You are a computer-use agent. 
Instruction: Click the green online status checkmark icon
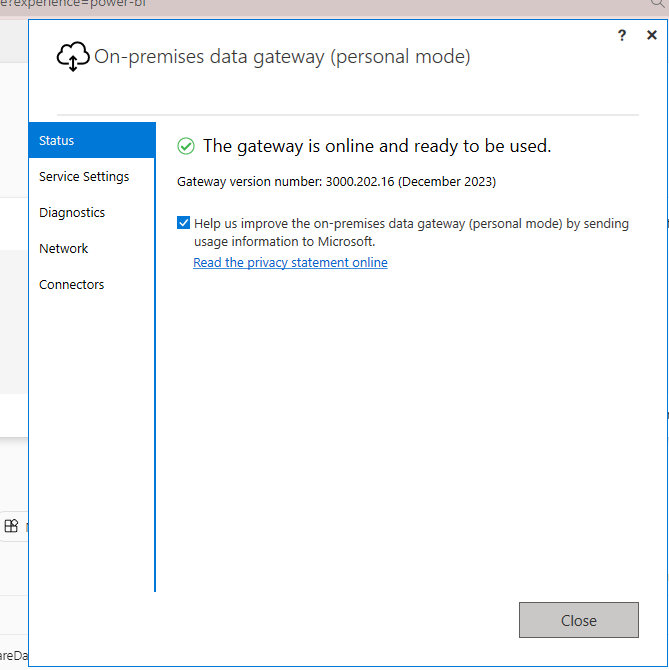click(x=186, y=146)
